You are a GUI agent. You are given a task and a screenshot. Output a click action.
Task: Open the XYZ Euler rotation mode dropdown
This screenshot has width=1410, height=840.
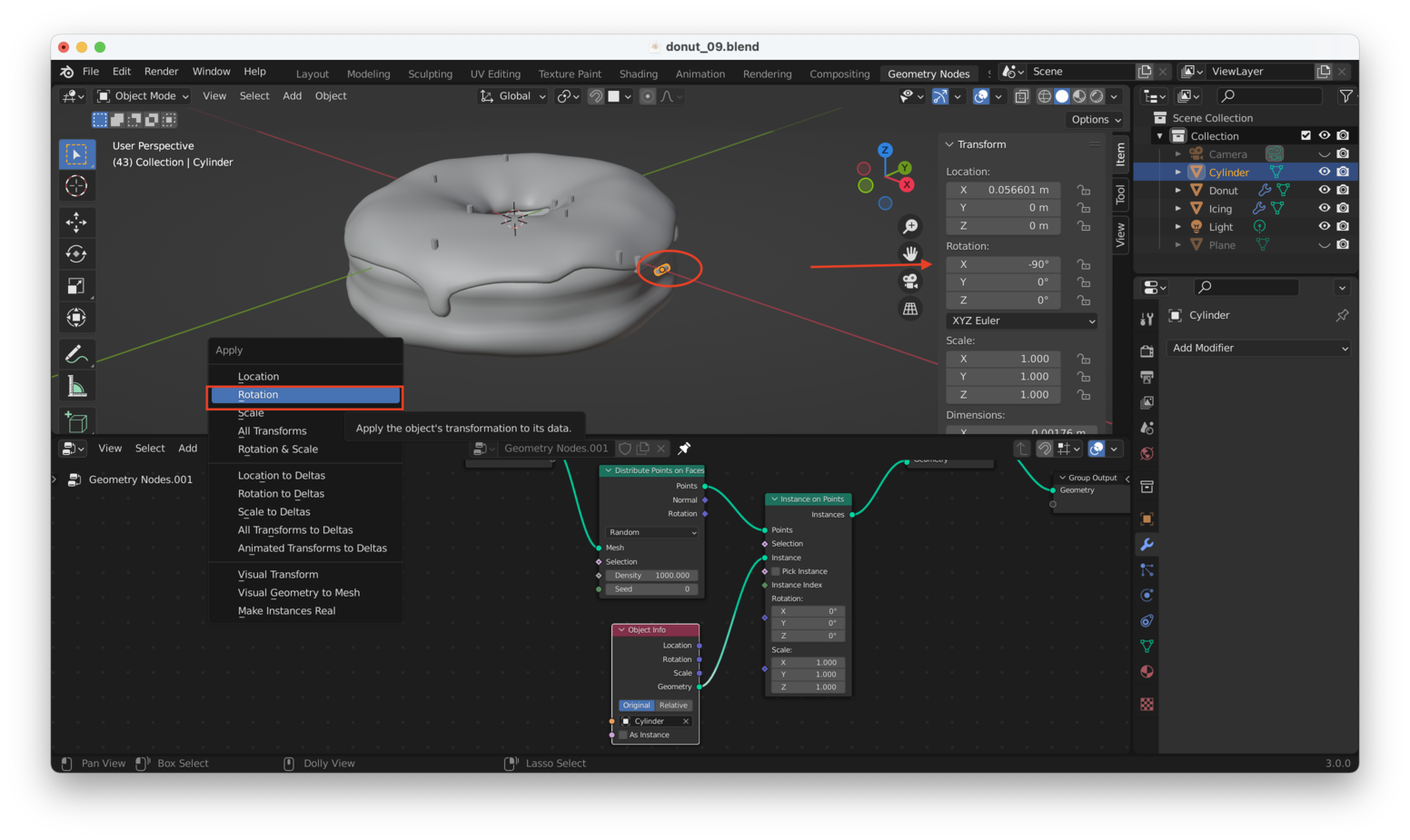point(1022,321)
